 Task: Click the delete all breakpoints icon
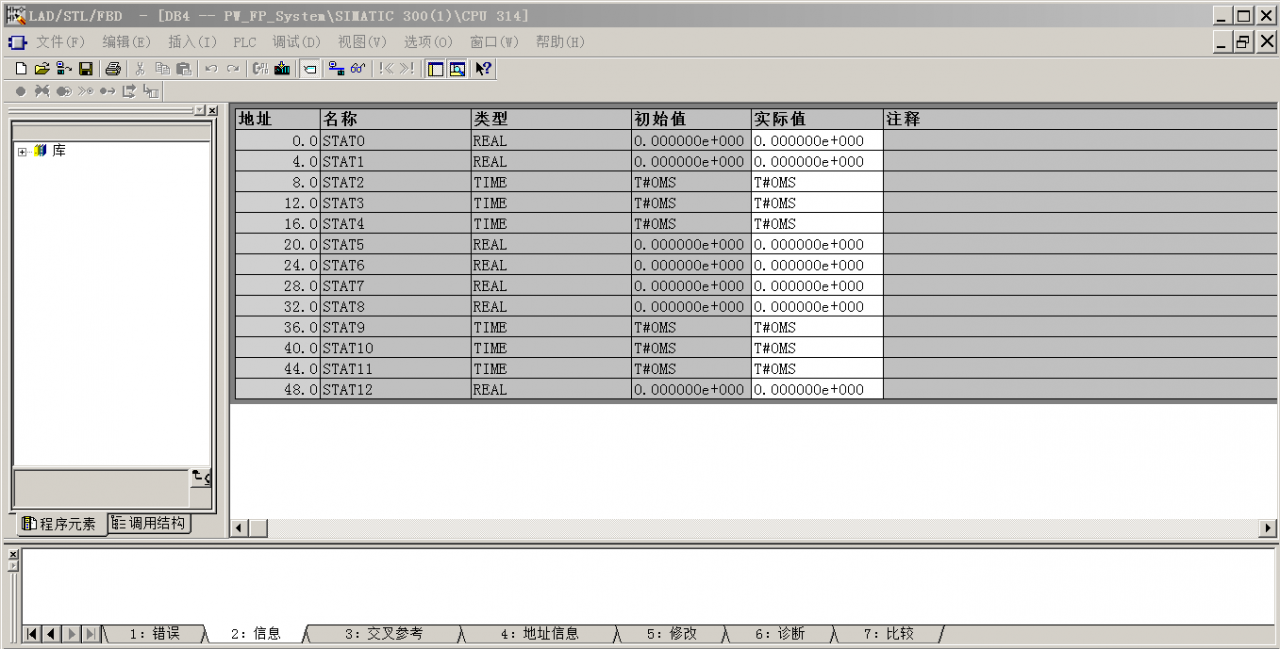pos(42,91)
